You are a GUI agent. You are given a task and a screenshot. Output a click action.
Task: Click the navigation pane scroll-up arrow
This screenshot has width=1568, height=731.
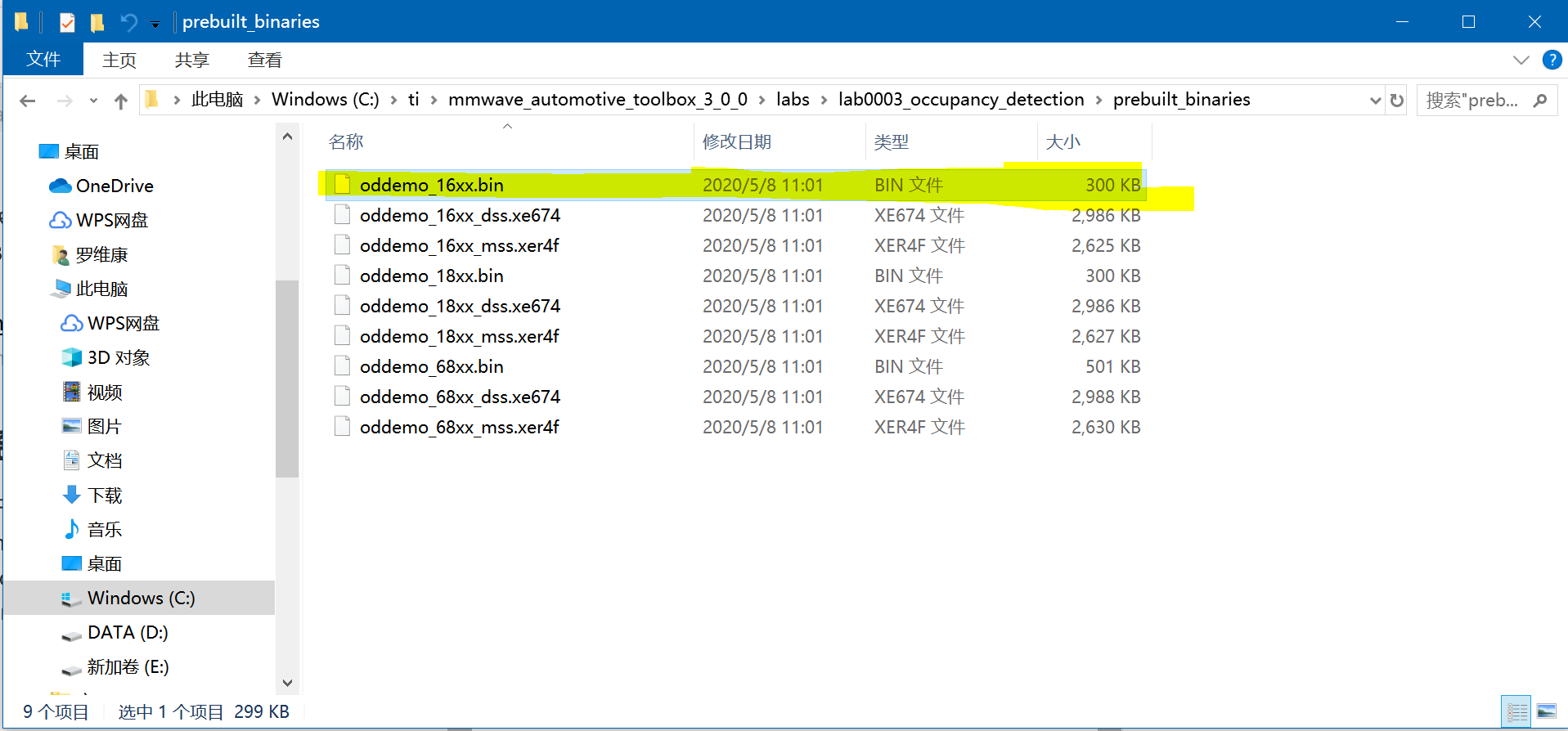pyautogui.click(x=287, y=137)
